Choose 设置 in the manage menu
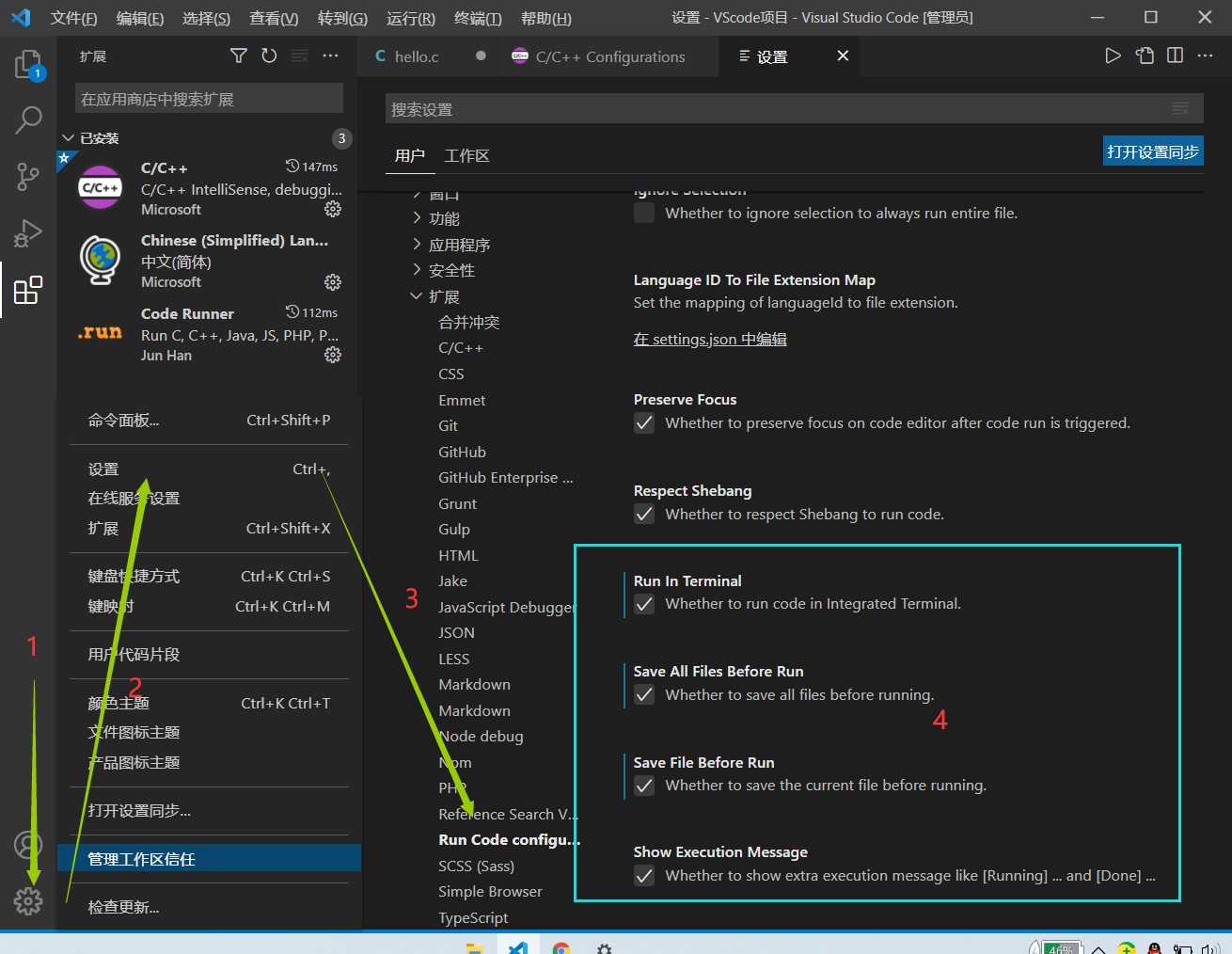1232x954 pixels. pyautogui.click(x=209, y=469)
